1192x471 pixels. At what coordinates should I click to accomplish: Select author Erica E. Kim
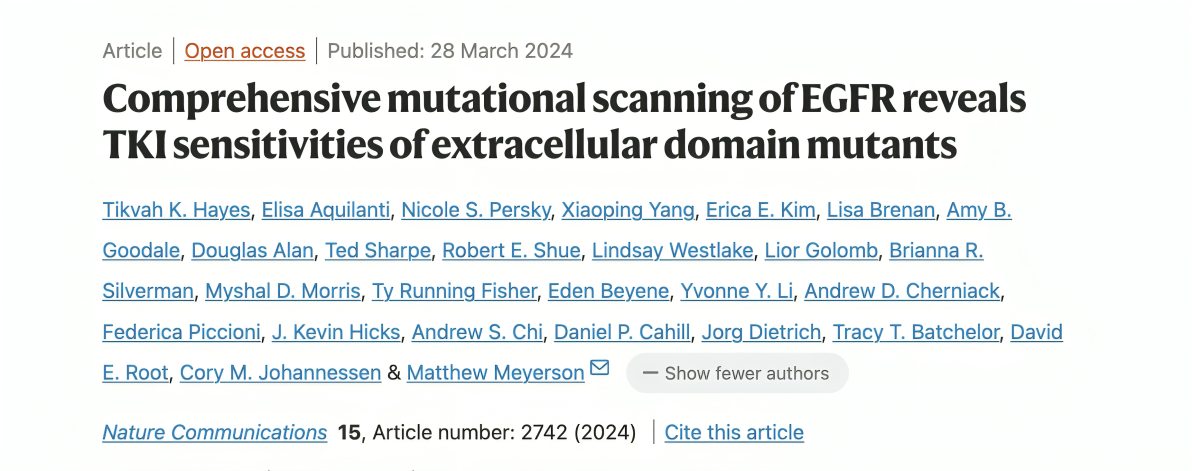click(760, 210)
